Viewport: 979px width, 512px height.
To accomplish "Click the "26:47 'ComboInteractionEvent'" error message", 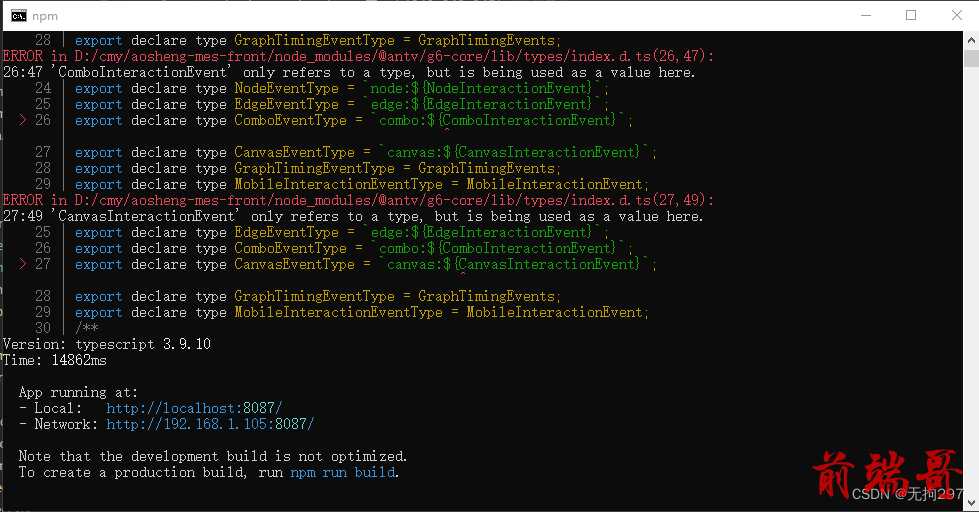I will [349, 72].
